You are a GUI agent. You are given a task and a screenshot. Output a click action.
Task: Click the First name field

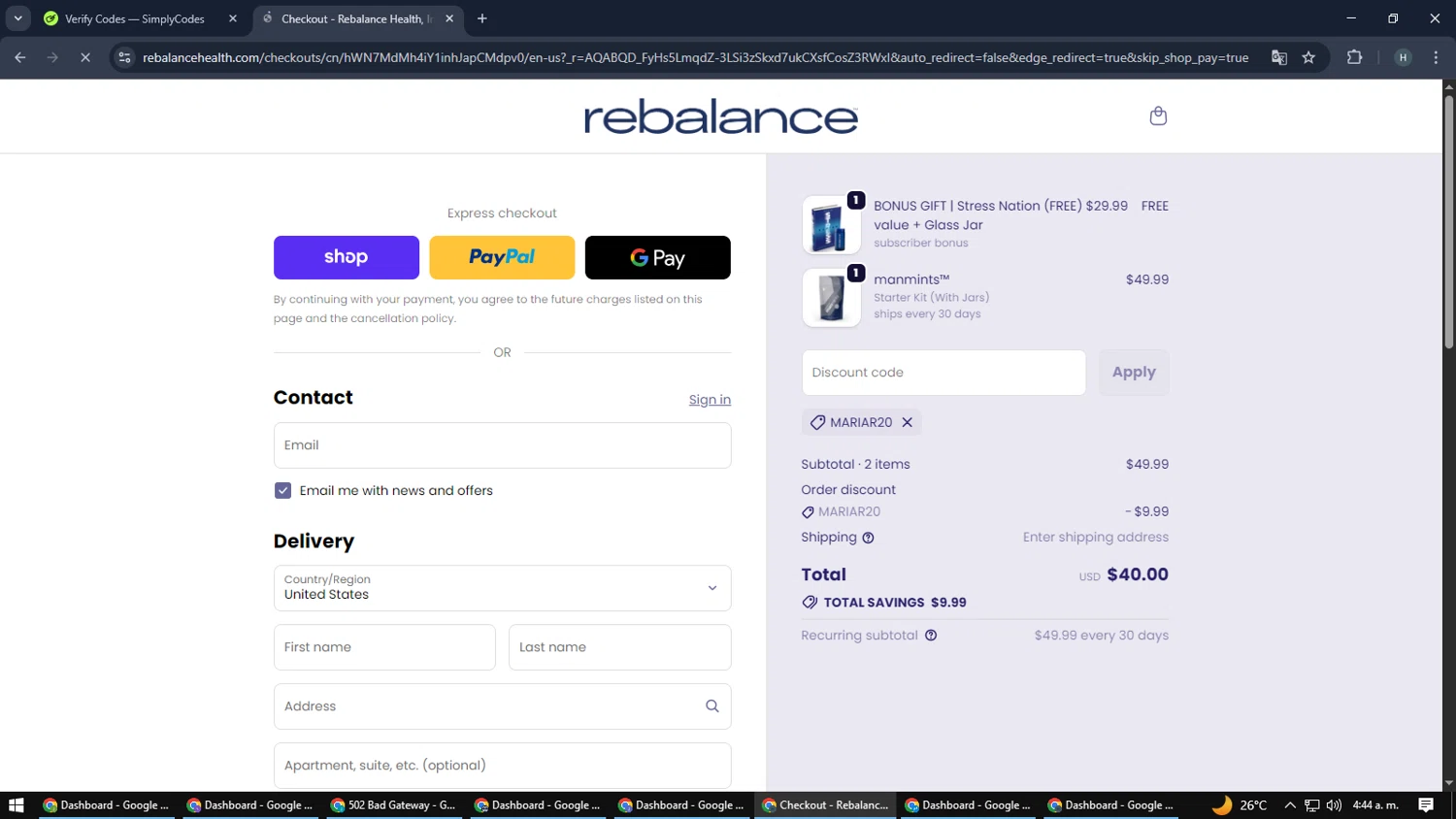[384, 647]
